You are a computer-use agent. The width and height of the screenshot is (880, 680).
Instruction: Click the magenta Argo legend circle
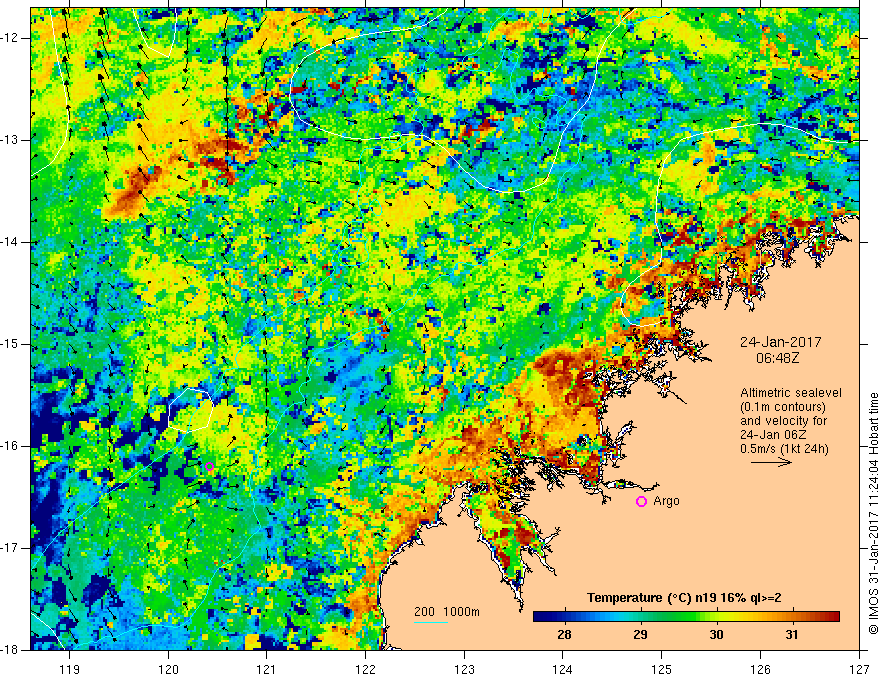tap(641, 501)
